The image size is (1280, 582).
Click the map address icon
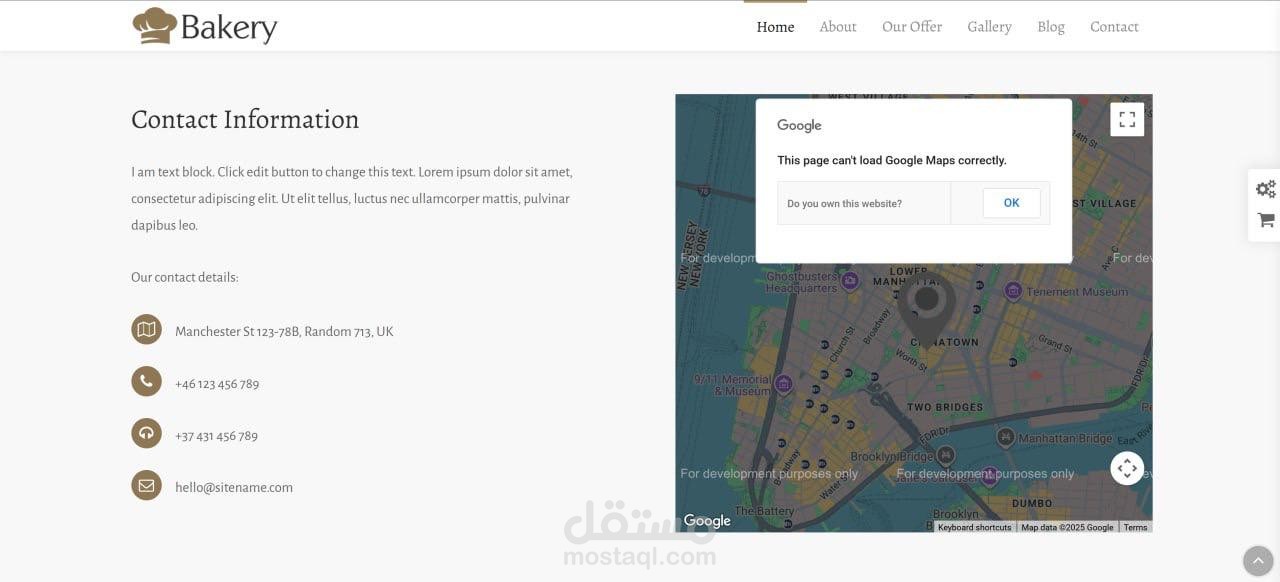pos(146,329)
